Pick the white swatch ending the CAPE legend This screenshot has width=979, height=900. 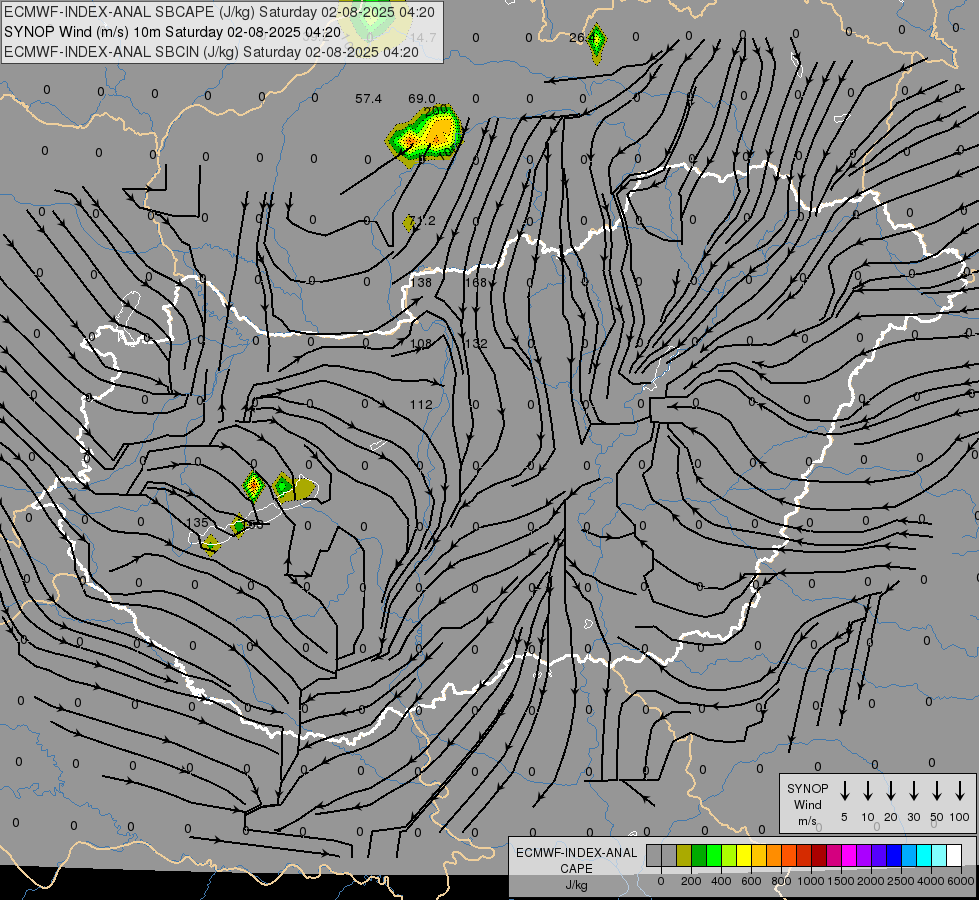[953, 855]
